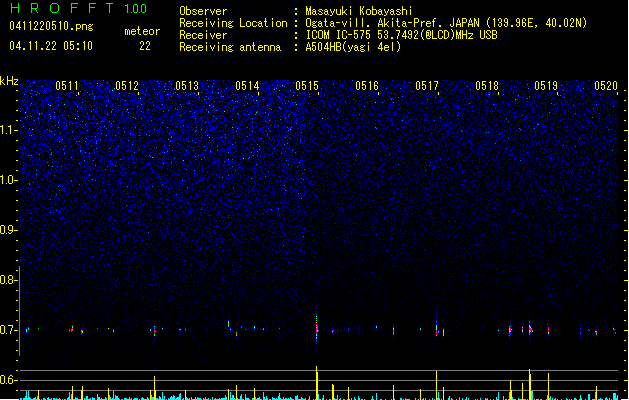Click the 0515 time marker

pyautogui.click(x=307, y=86)
